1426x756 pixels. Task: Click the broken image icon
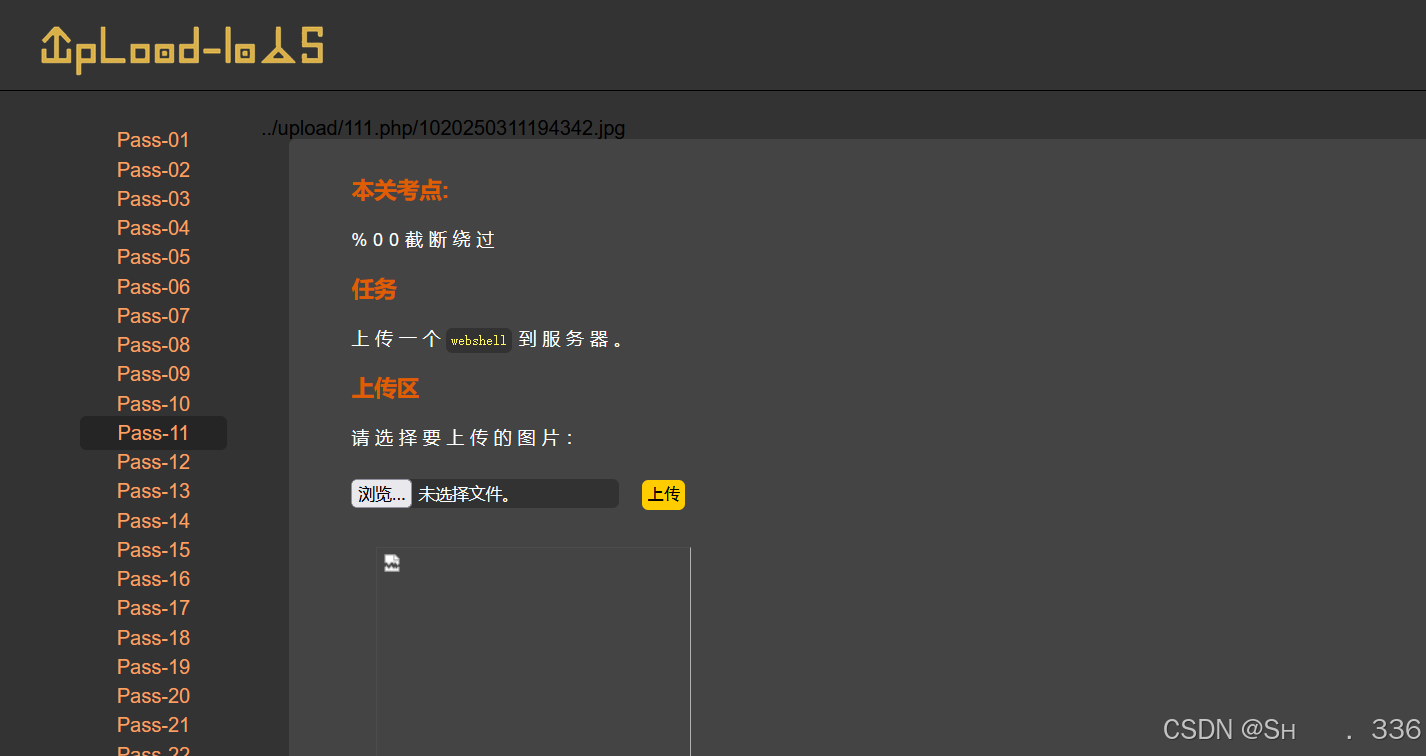click(x=392, y=563)
